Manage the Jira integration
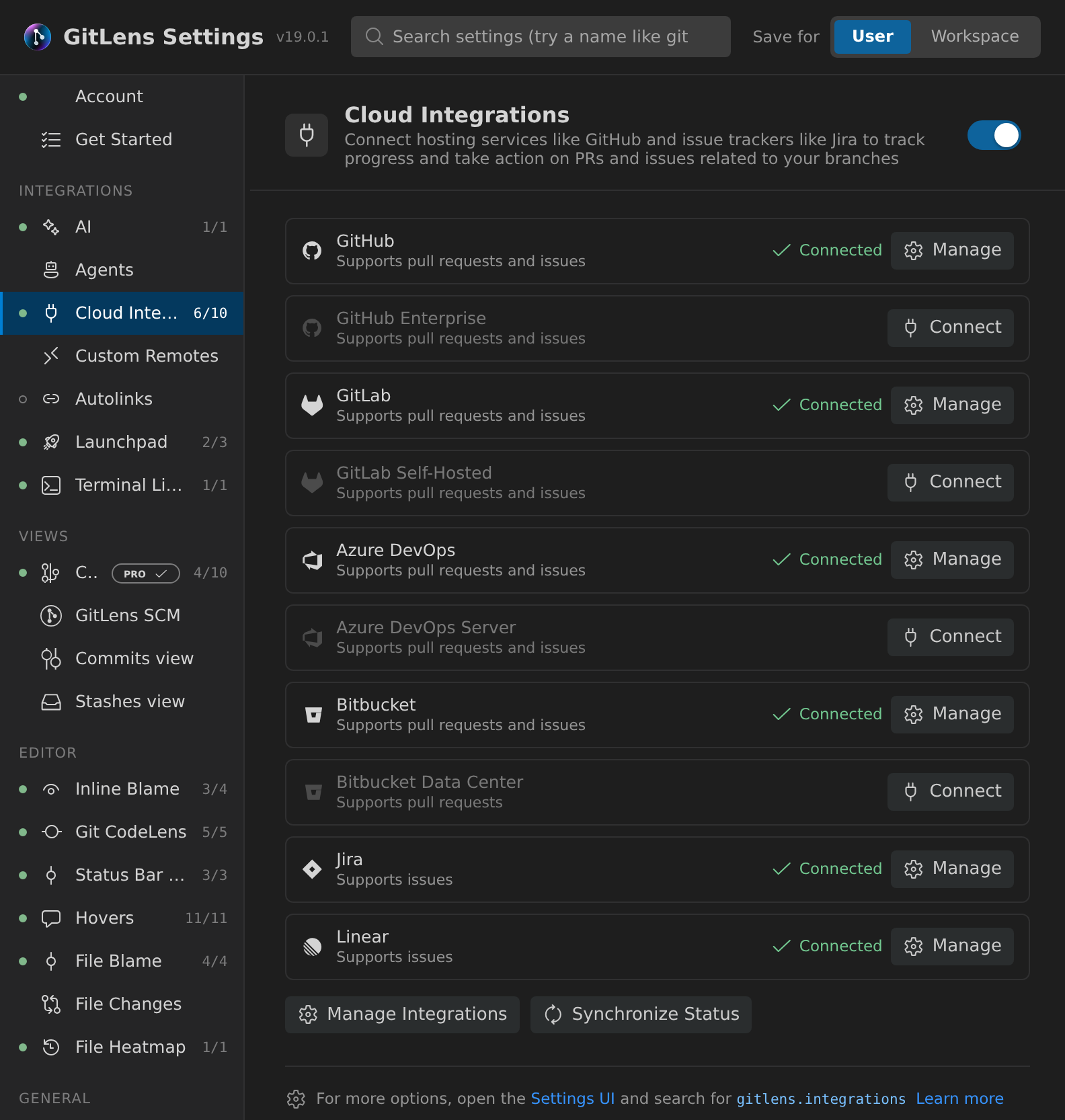This screenshot has height=1120, width=1065. (x=952, y=869)
